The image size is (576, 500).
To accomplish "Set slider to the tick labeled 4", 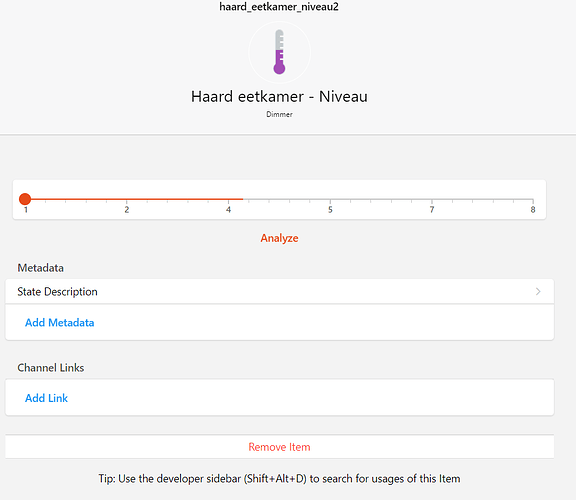I will [228, 199].
